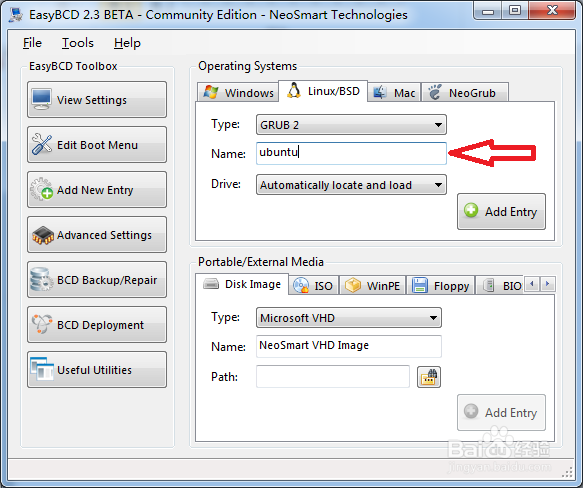Switch to the WinPE tab
Screen dimensions: 583x488
(373, 286)
